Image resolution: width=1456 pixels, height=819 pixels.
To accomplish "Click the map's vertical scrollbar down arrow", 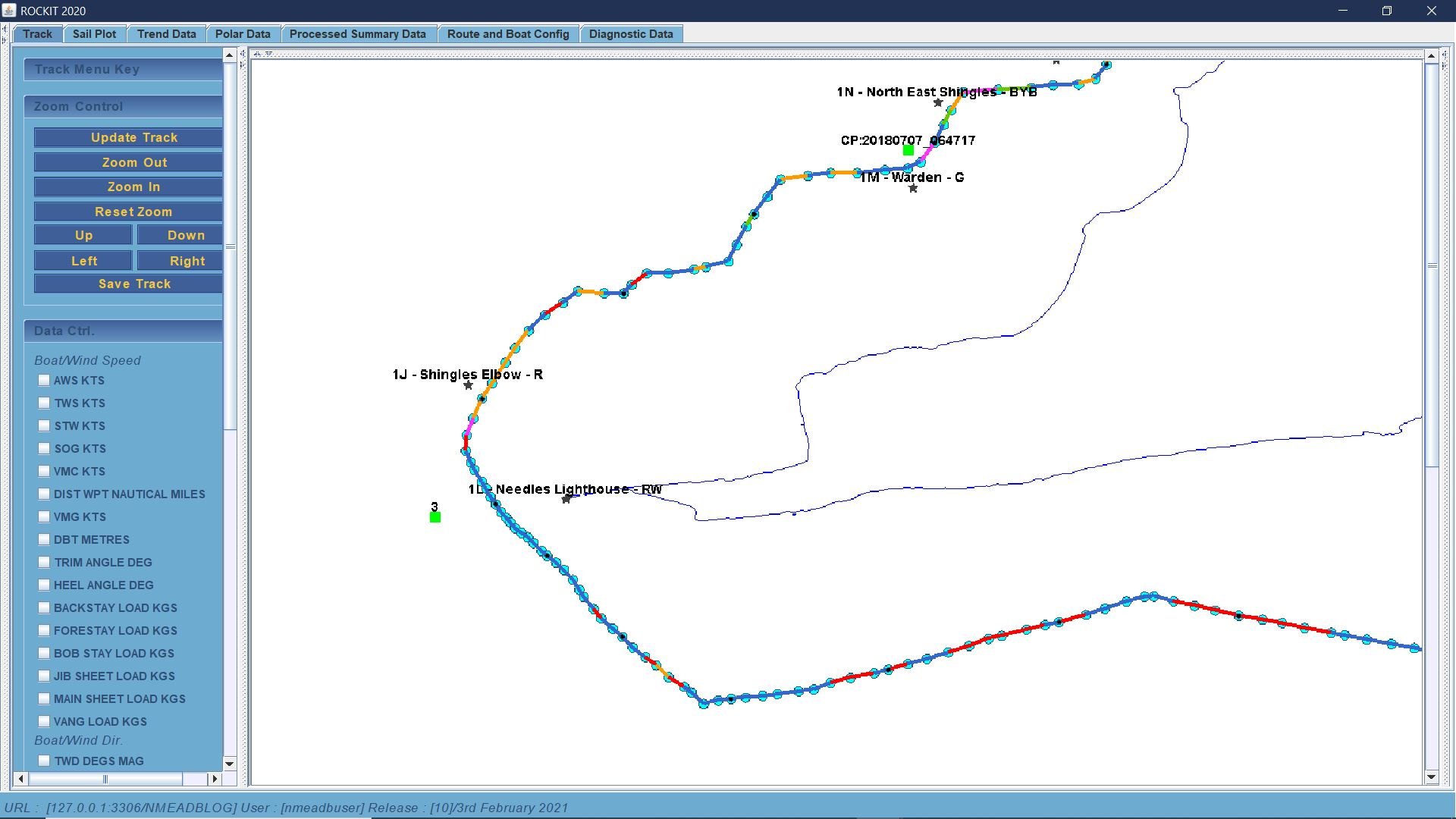I will point(1431,777).
